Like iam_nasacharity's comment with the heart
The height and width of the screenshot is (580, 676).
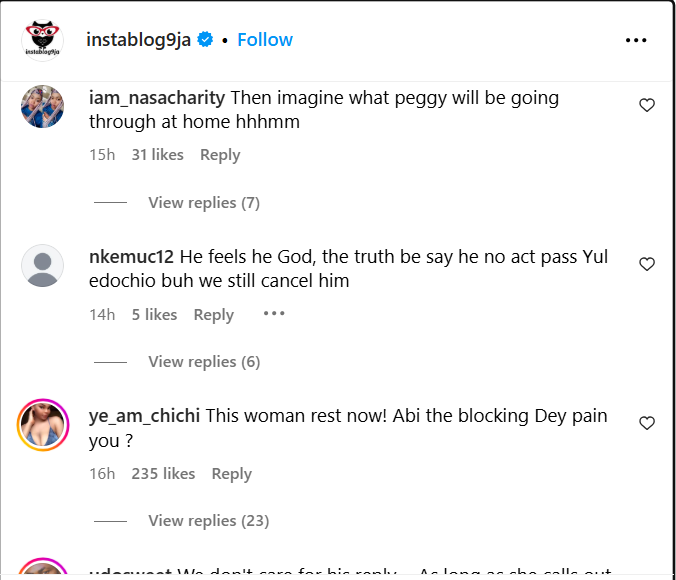[x=647, y=105]
